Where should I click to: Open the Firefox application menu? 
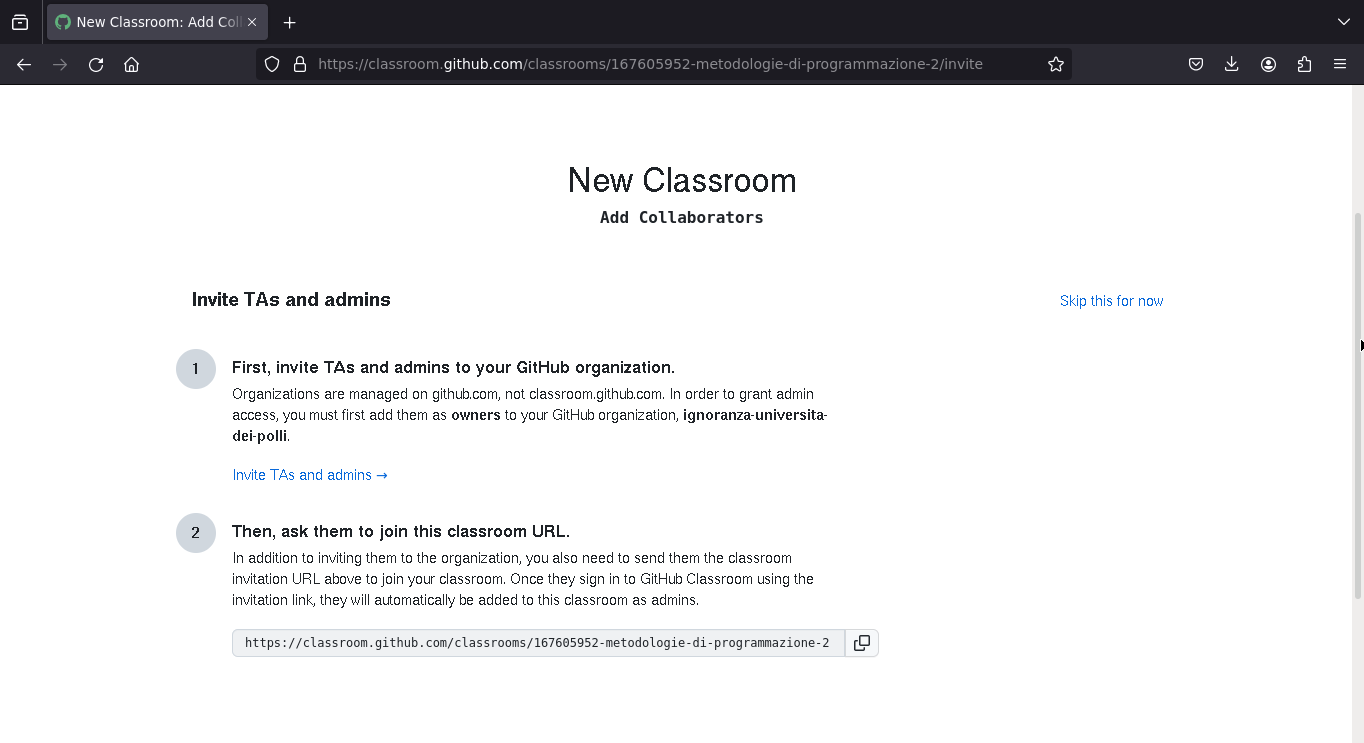click(x=1340, y=64)
